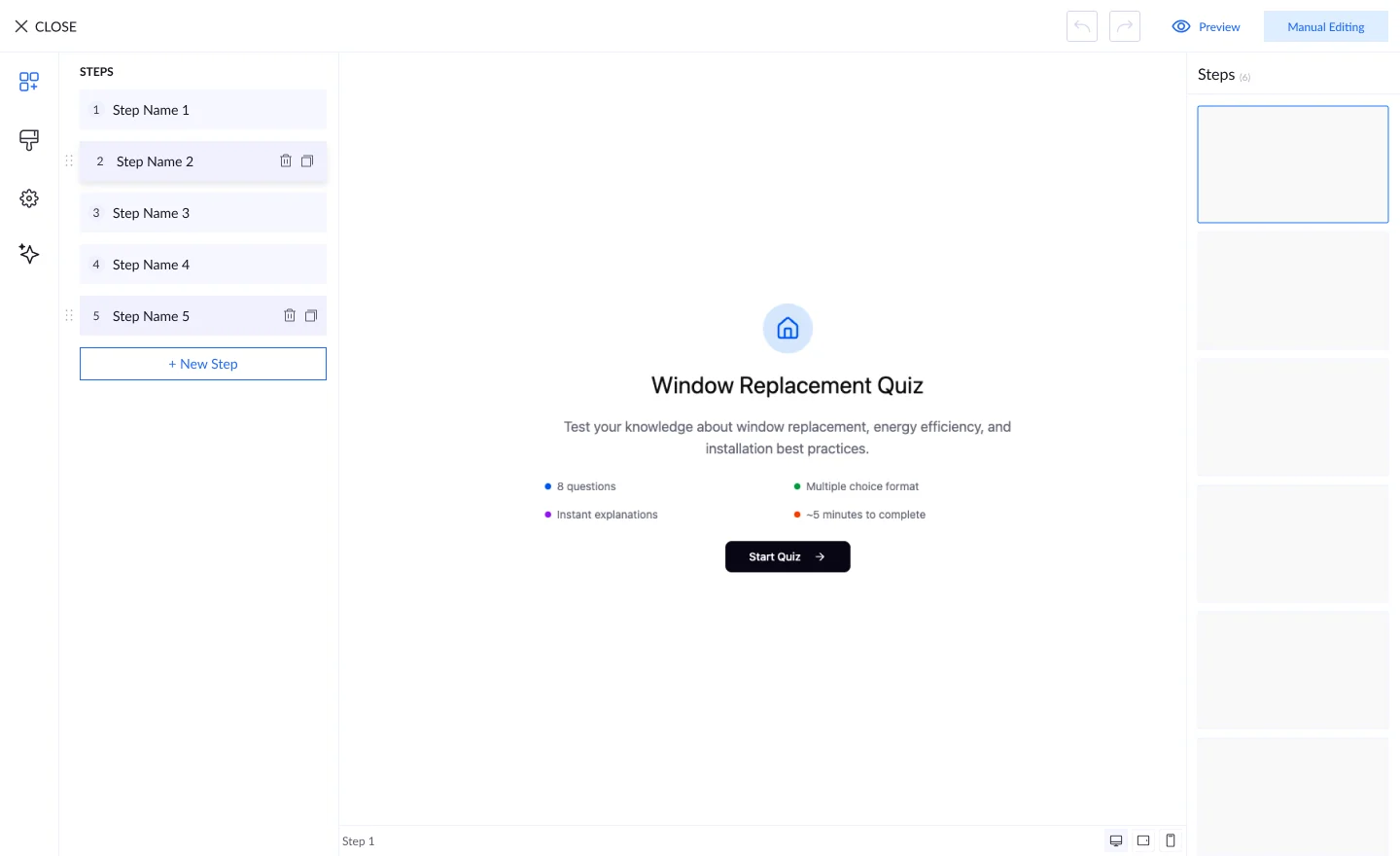Select Step Name 5 in steps list

pos(203,316)
